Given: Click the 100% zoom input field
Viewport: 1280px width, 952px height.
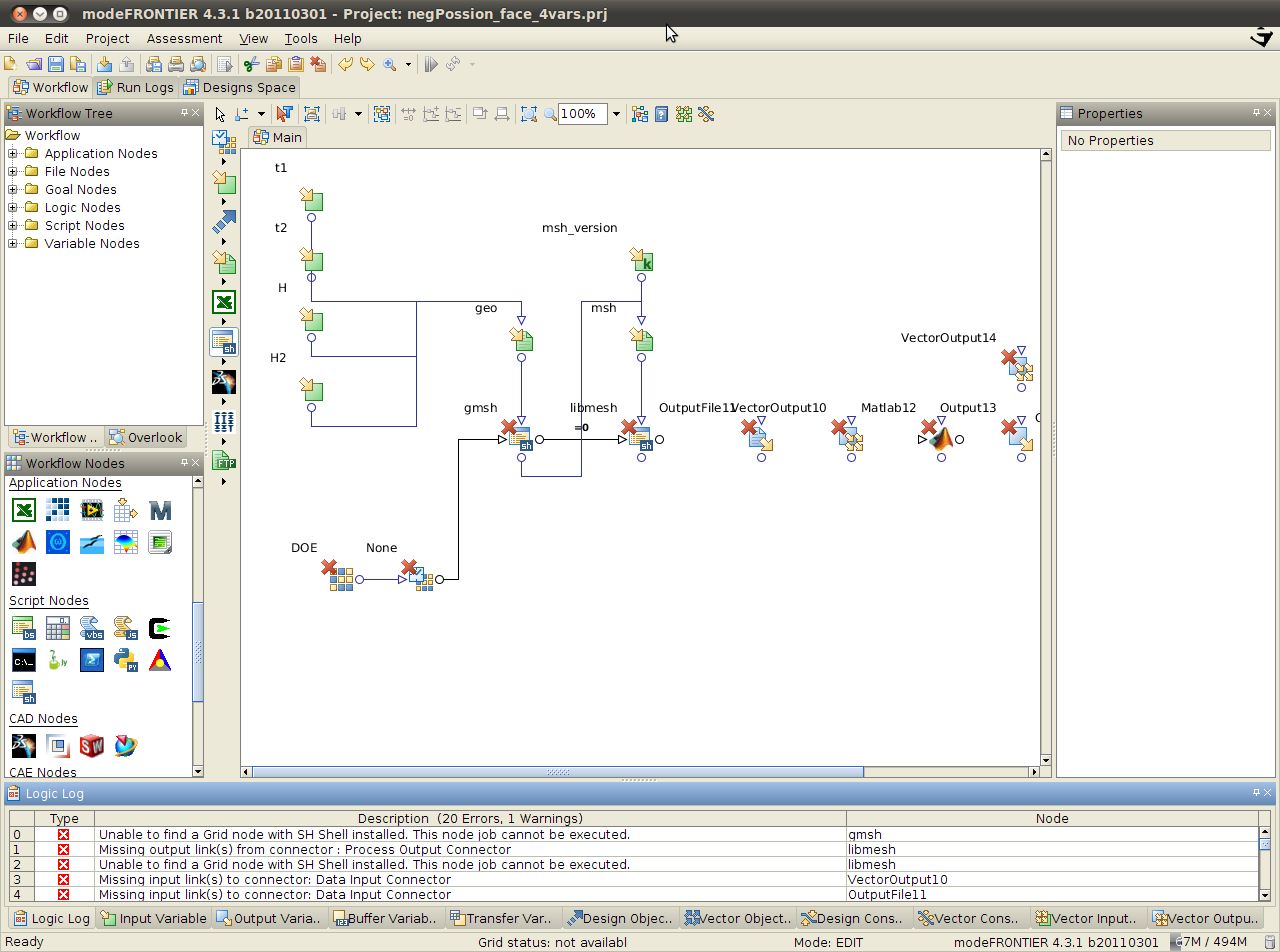Looking at the screenshot, I should [x=582, y=114].
